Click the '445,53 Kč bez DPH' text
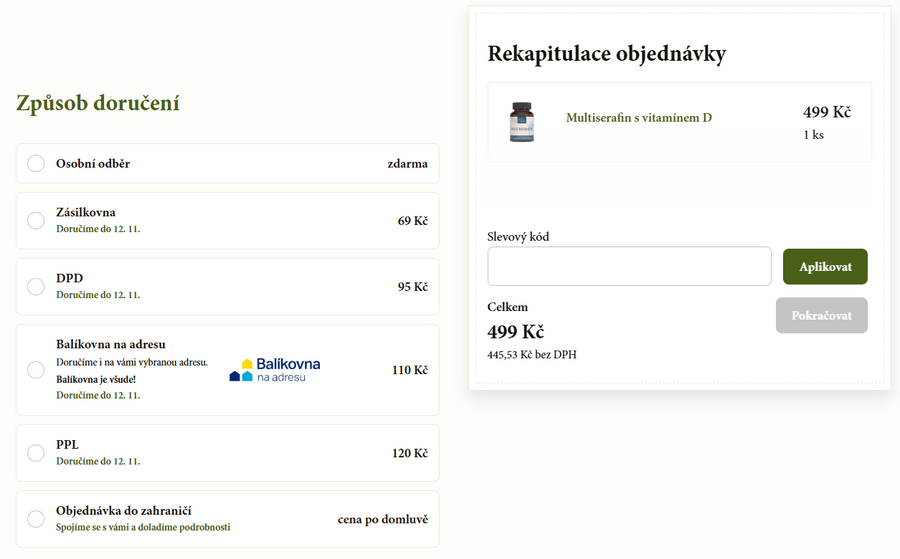 click(532, 354)
